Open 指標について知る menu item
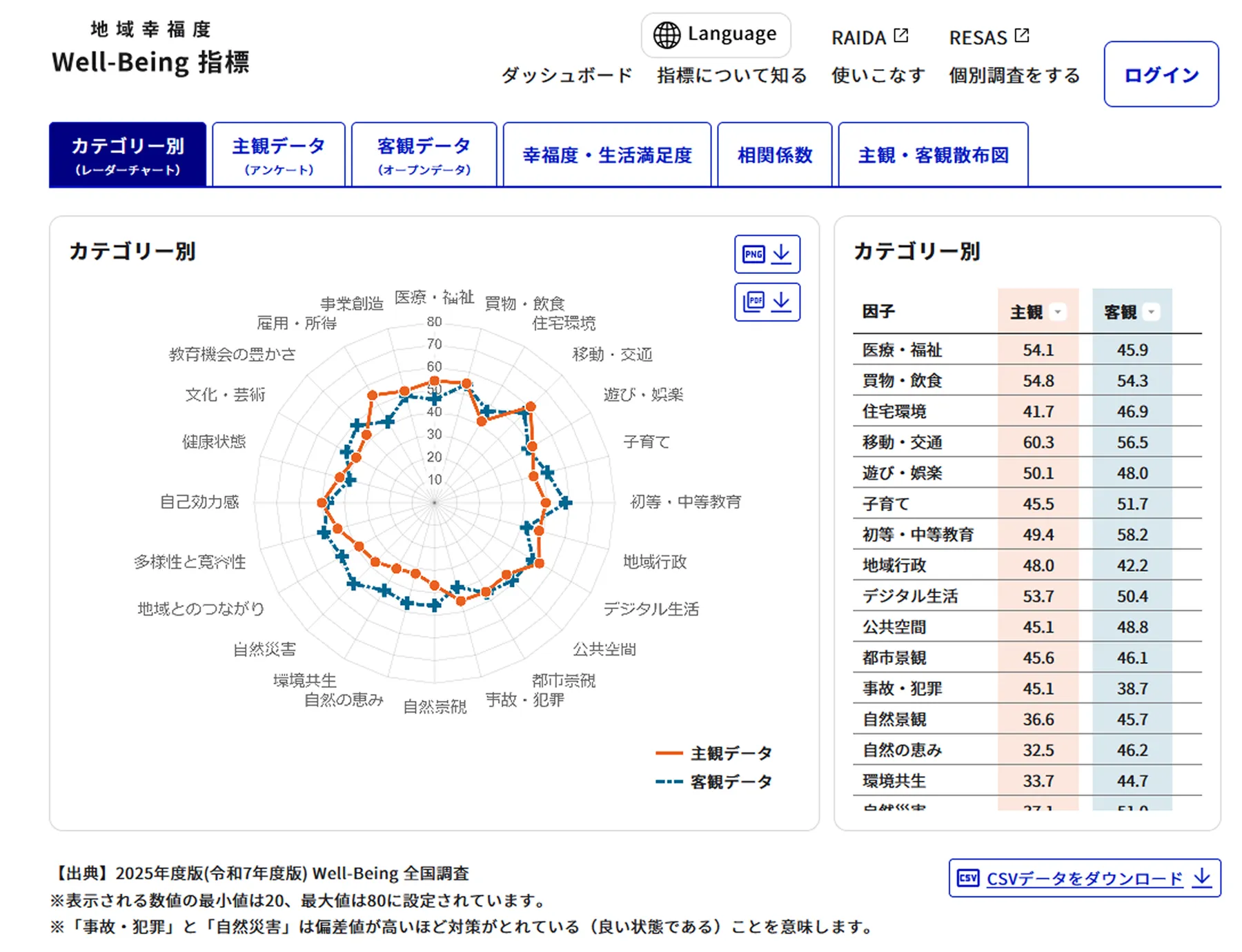1242x952 pixels. [731, 75]
